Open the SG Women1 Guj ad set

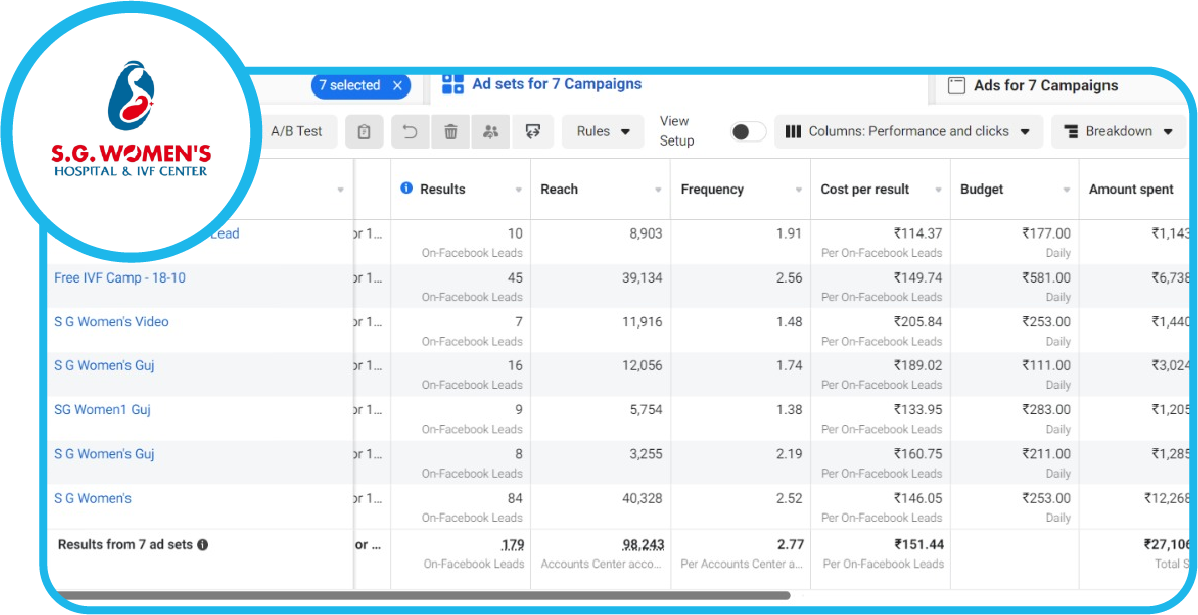click(x=102, y=409)
